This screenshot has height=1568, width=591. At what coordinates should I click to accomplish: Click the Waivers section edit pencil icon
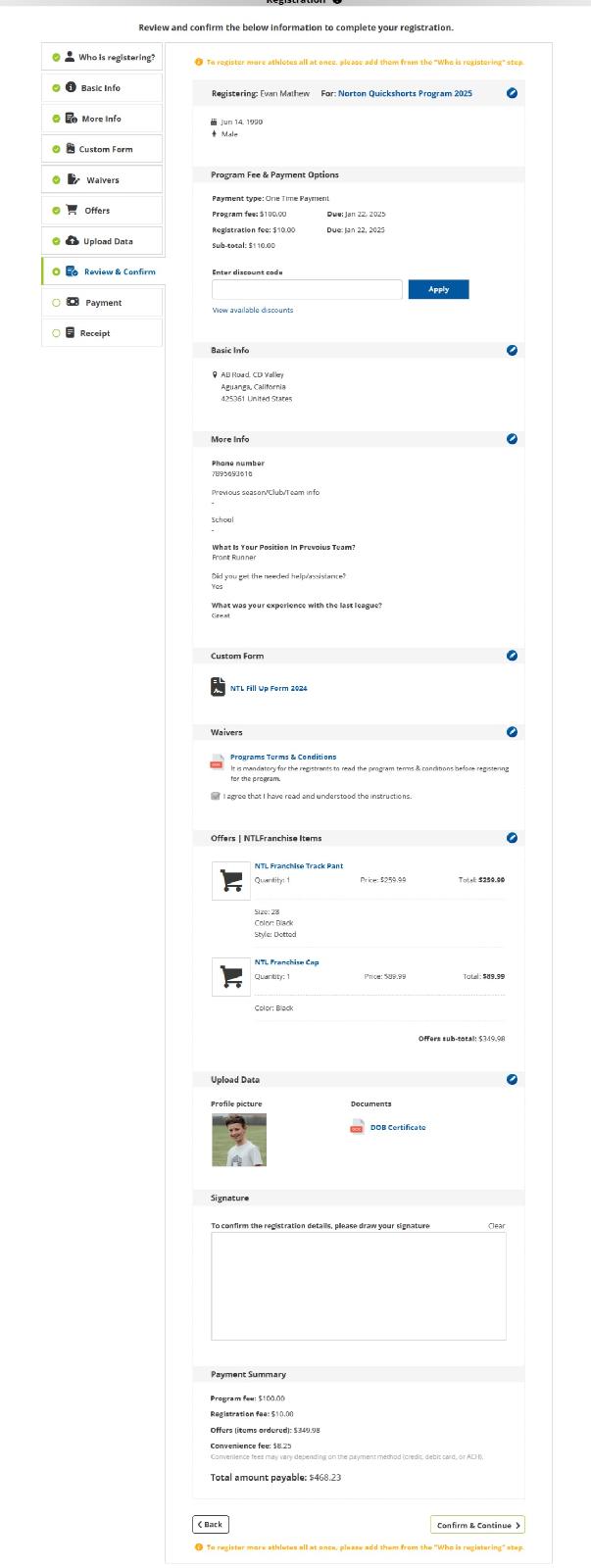pyautogui.click(x=512, y=732)
